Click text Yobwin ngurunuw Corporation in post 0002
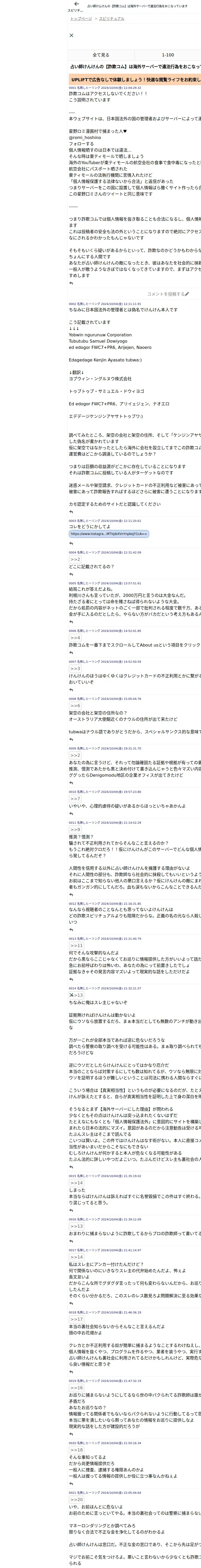This screenshot has height=1568, width=201. coord(100,335)
